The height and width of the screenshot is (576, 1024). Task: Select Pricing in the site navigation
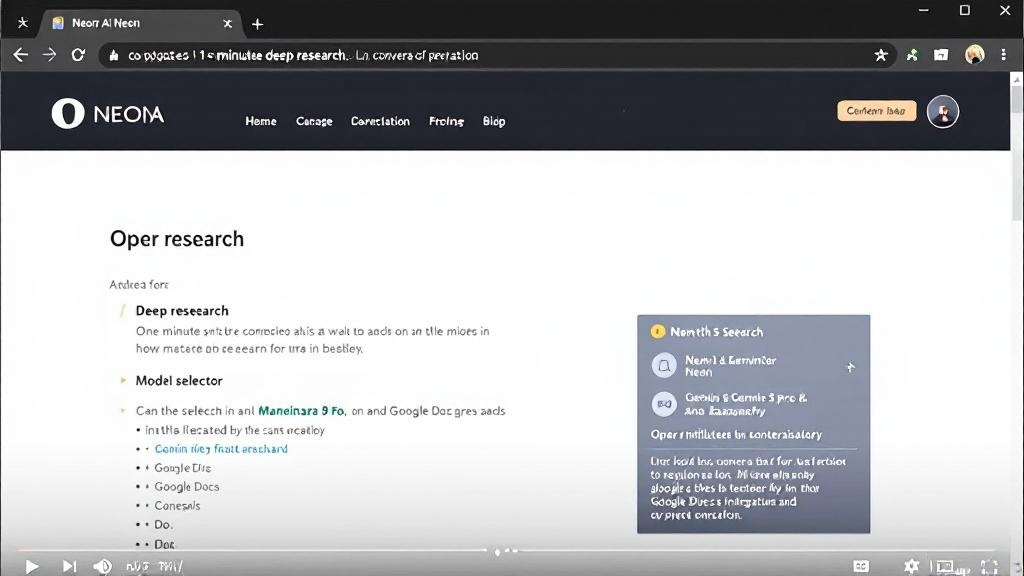point(446,121)
